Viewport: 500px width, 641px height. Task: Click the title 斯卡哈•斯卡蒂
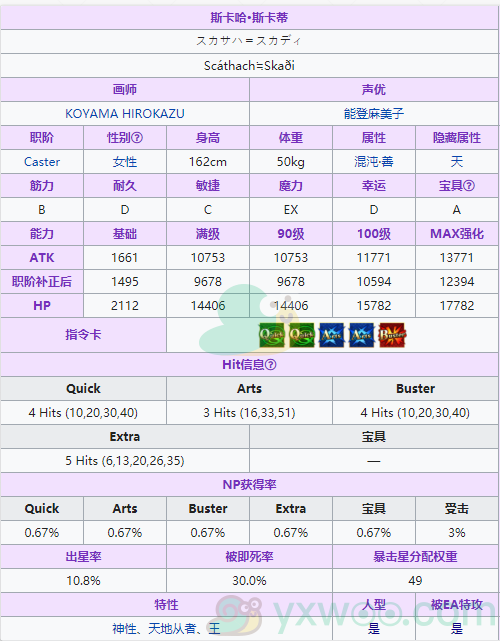point(249,18)
